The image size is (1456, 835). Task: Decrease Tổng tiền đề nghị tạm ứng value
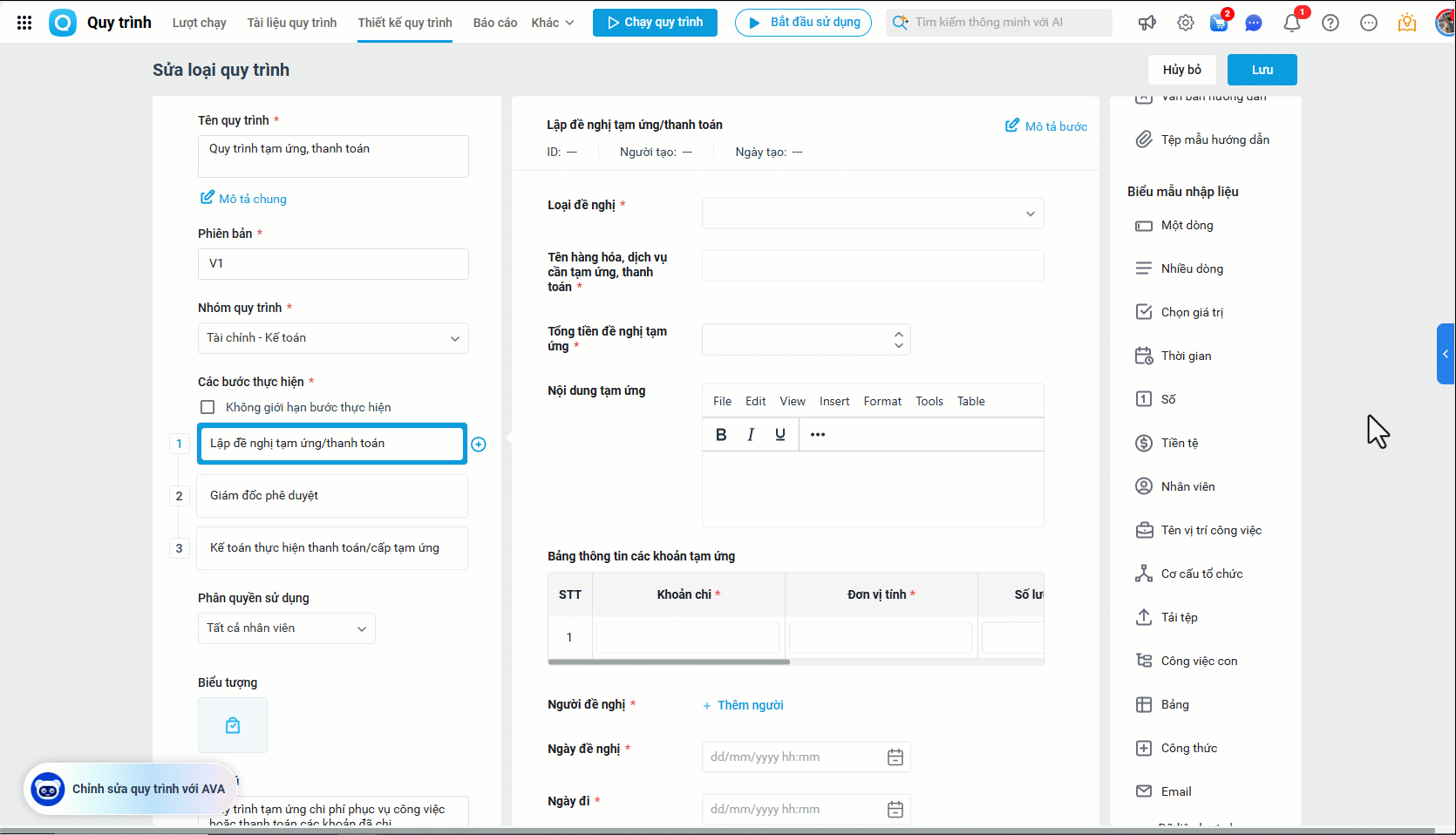899,345
